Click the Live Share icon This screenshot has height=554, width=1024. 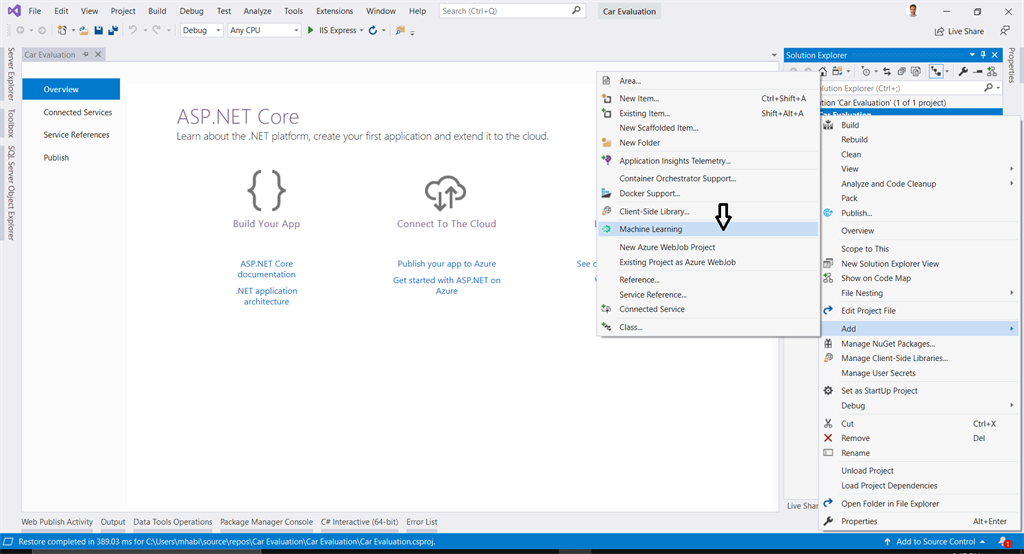[x=939, y=31]
